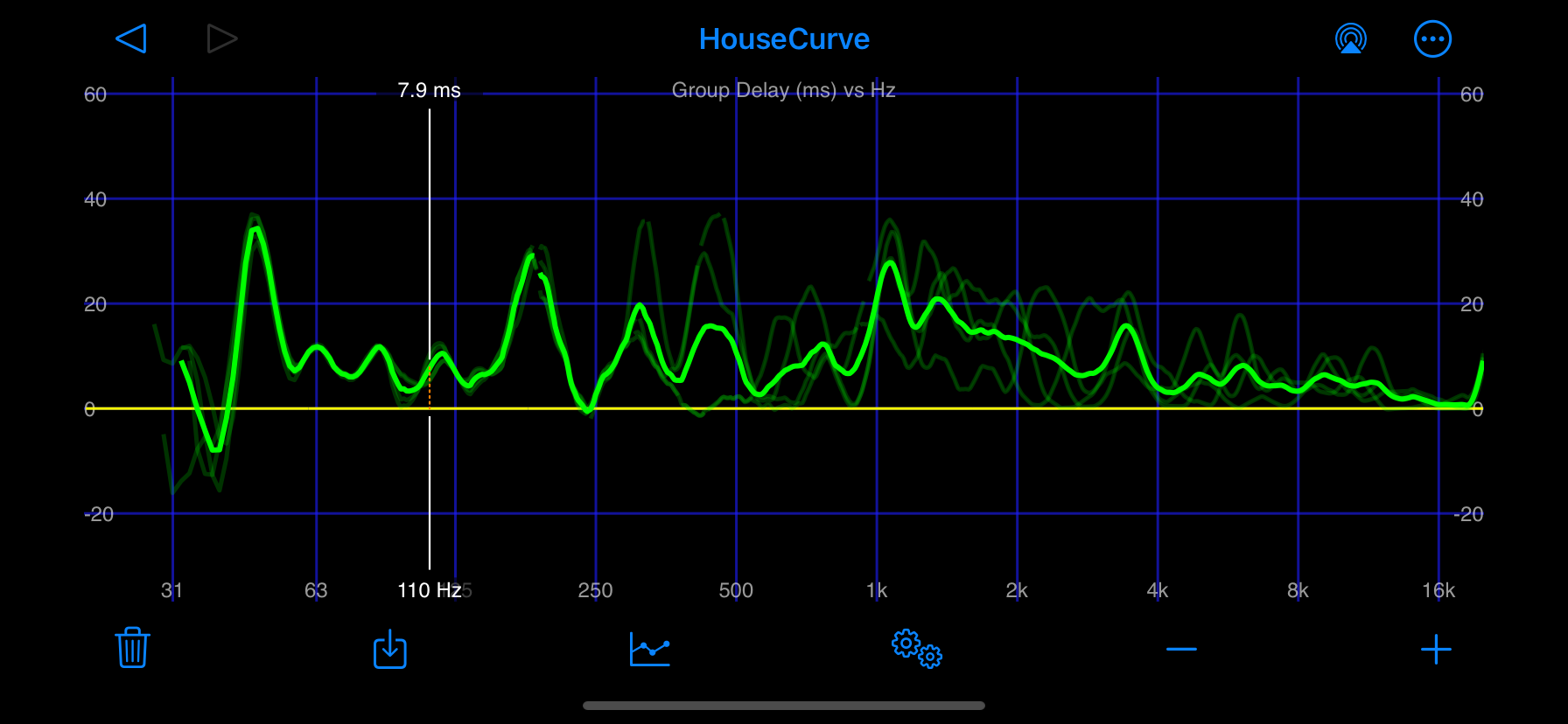Tap the greyed forward triangle arrow
The width and height of the screenshot is (1568, 724).
coord(221,38)
